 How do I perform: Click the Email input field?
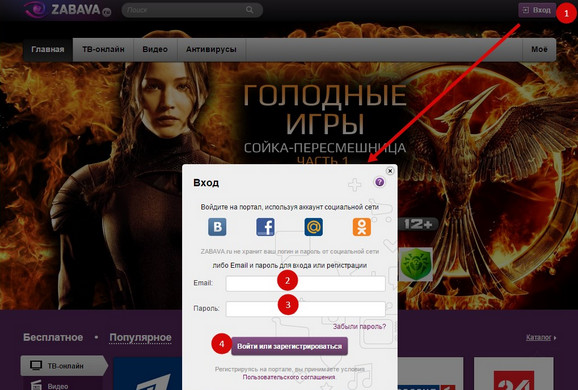306,284
